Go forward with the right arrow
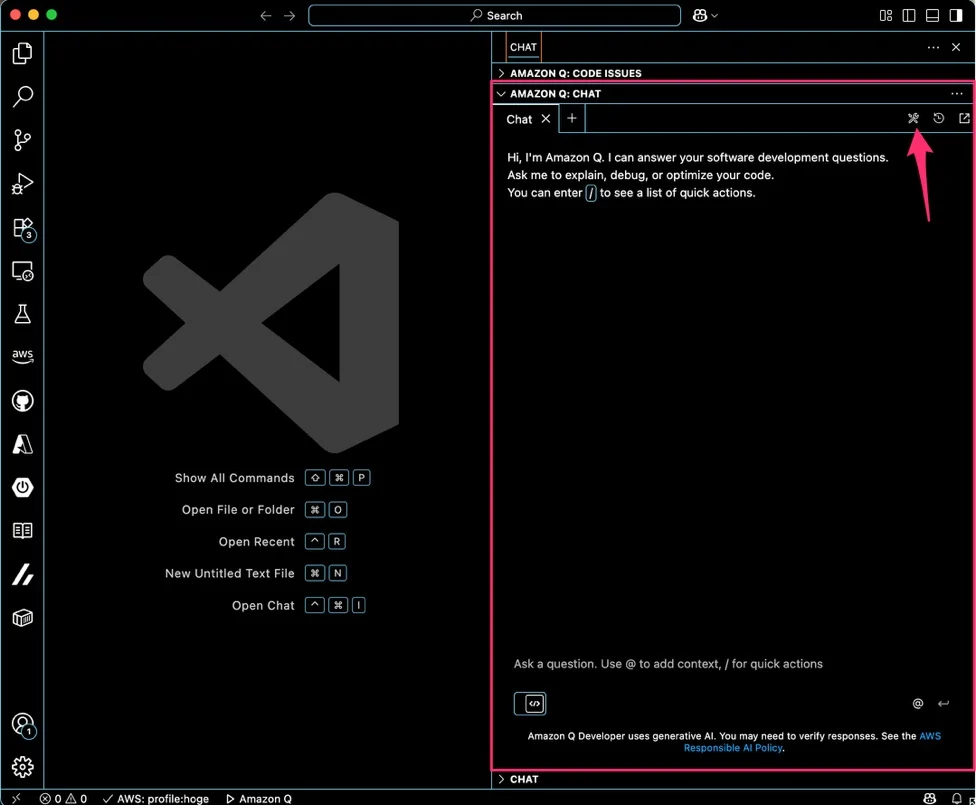Image resolution: width=976 pixels, height=805 pixels. coord(289,16)
